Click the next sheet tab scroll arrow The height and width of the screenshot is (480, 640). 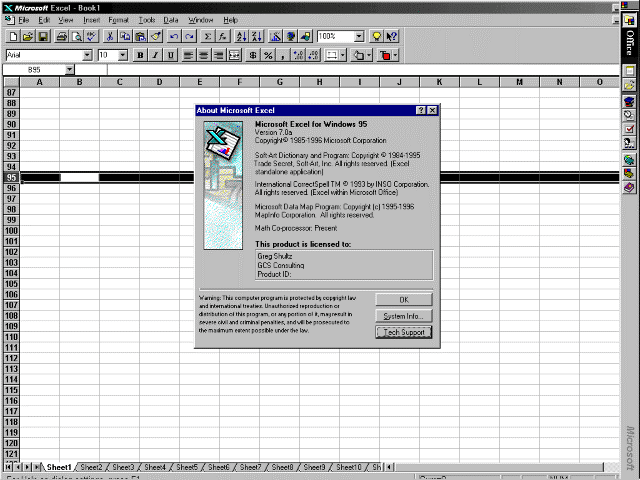27,467
